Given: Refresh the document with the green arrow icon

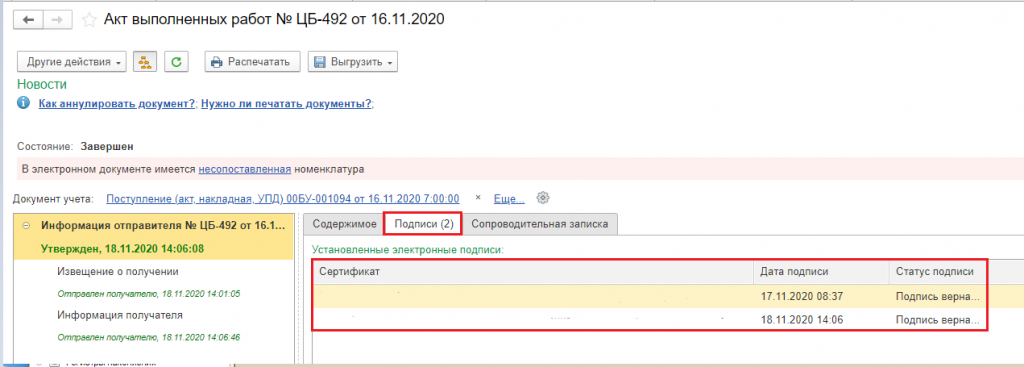Looking at the screenshot, I should pyautogui.click(x=176, y=62).
